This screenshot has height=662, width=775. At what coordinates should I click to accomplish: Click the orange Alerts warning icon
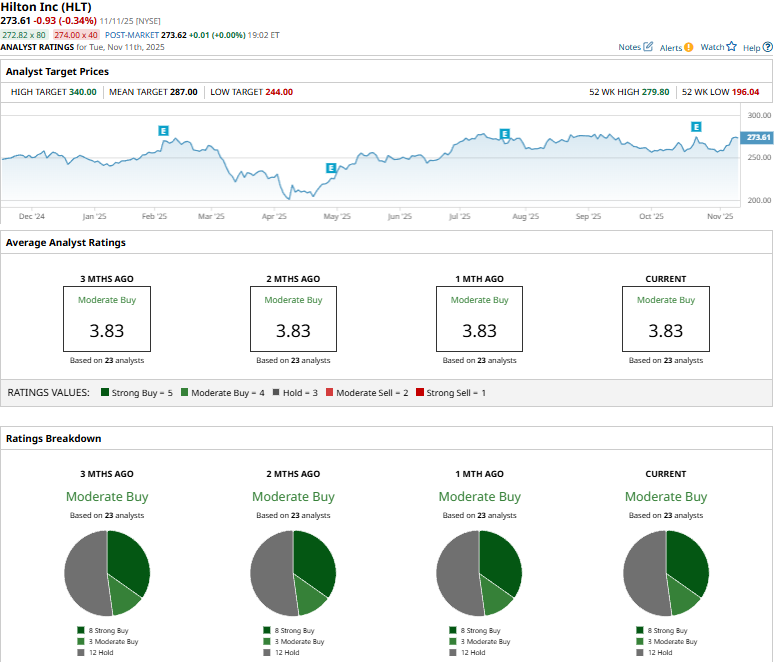click(x=688, y=47)
